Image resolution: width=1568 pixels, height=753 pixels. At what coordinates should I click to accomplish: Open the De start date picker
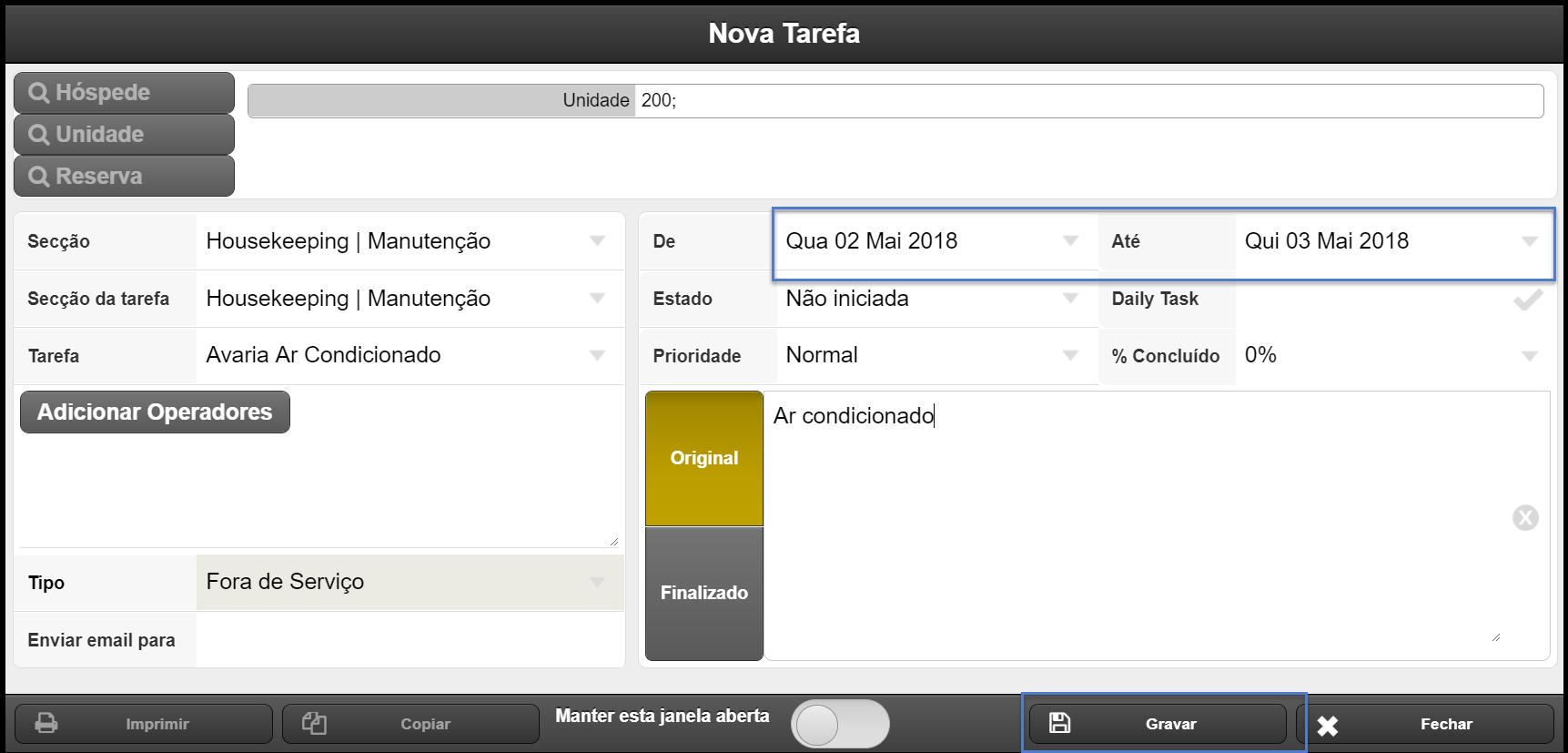934,241
